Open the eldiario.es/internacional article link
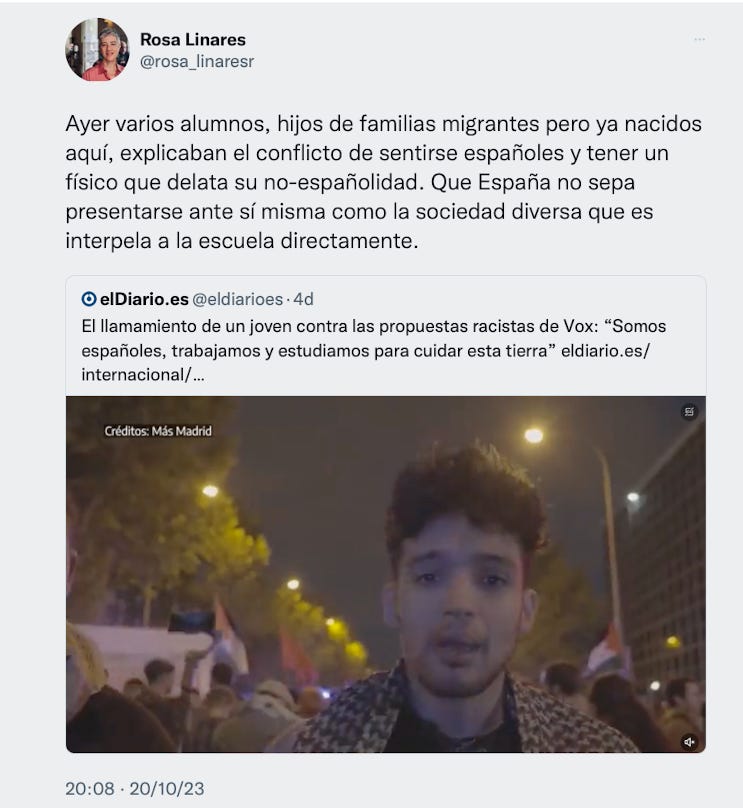Screen dimensions: 743x808 coord(605,351)
